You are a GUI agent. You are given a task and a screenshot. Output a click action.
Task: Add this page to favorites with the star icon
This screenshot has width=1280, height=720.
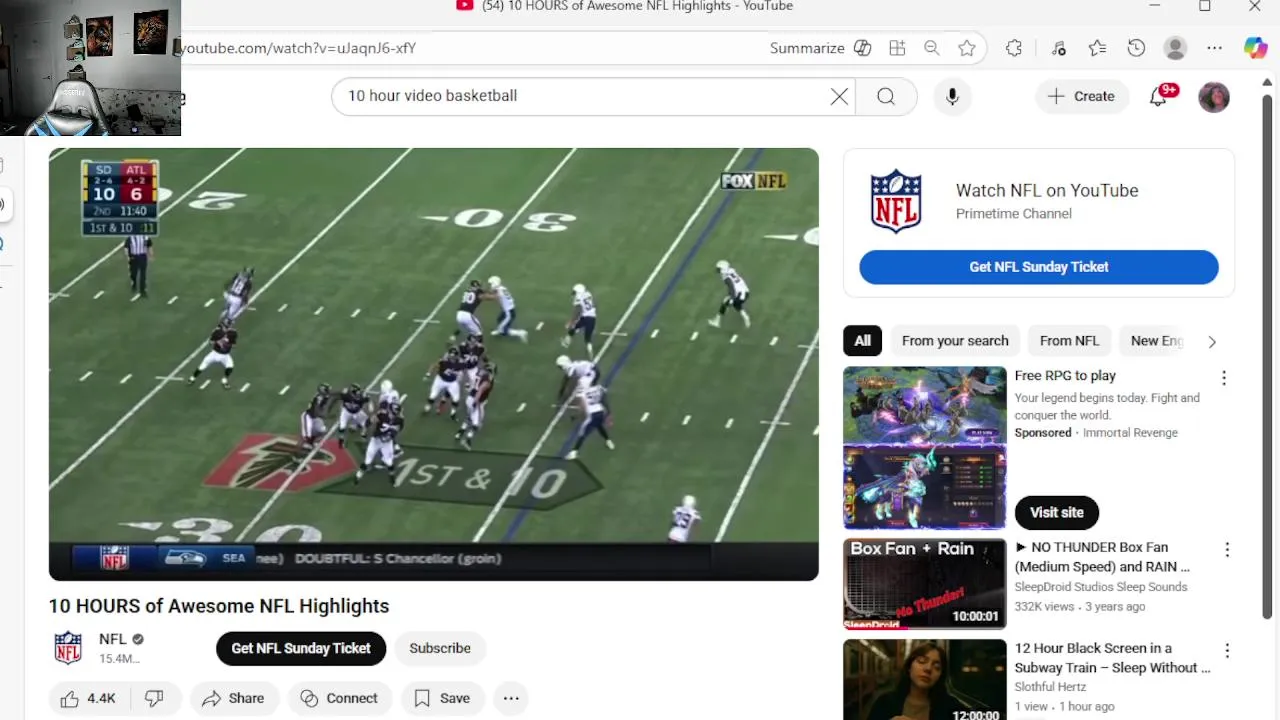967,48
